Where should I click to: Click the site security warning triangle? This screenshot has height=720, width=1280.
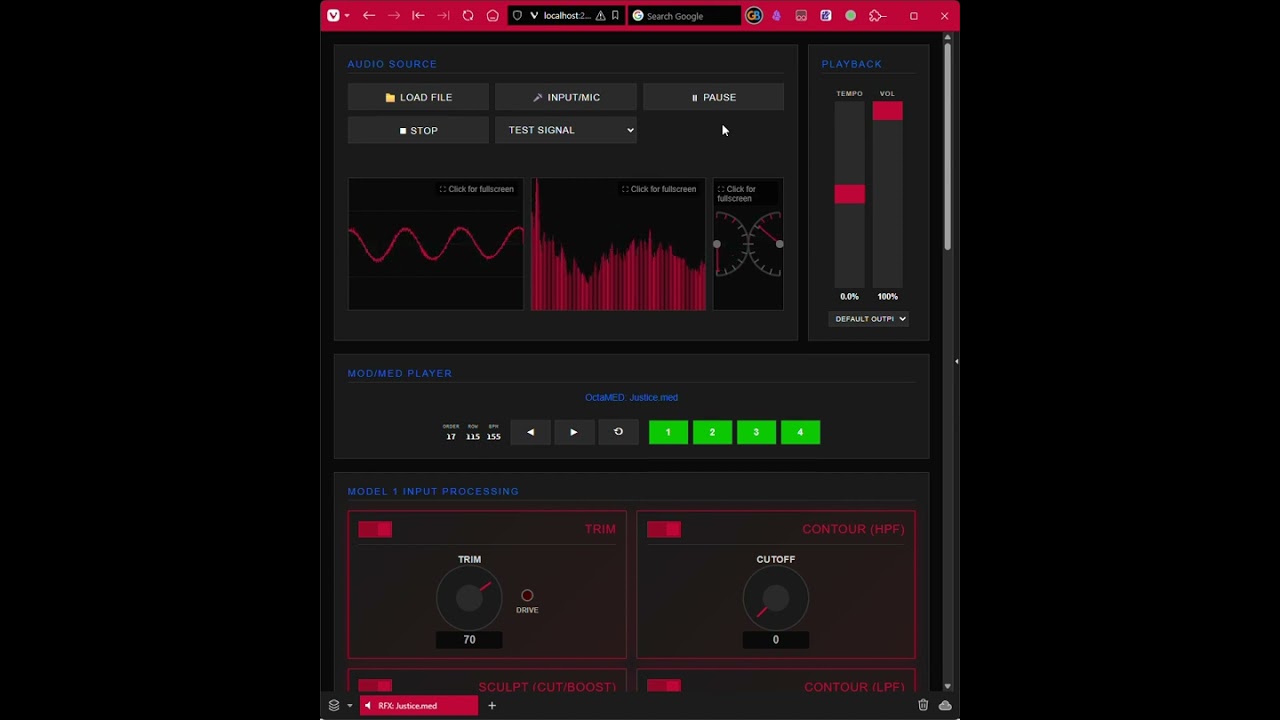click(600, 15)
